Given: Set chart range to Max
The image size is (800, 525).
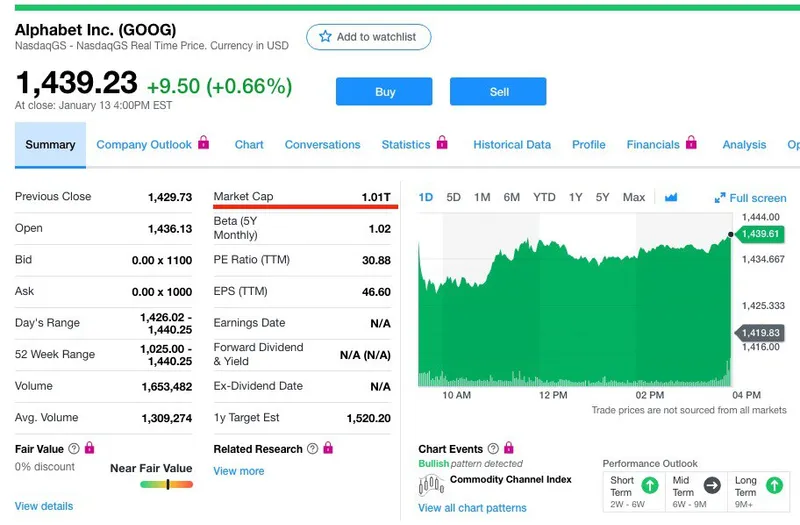Looking at the screenshot, I should coord(634,197).
